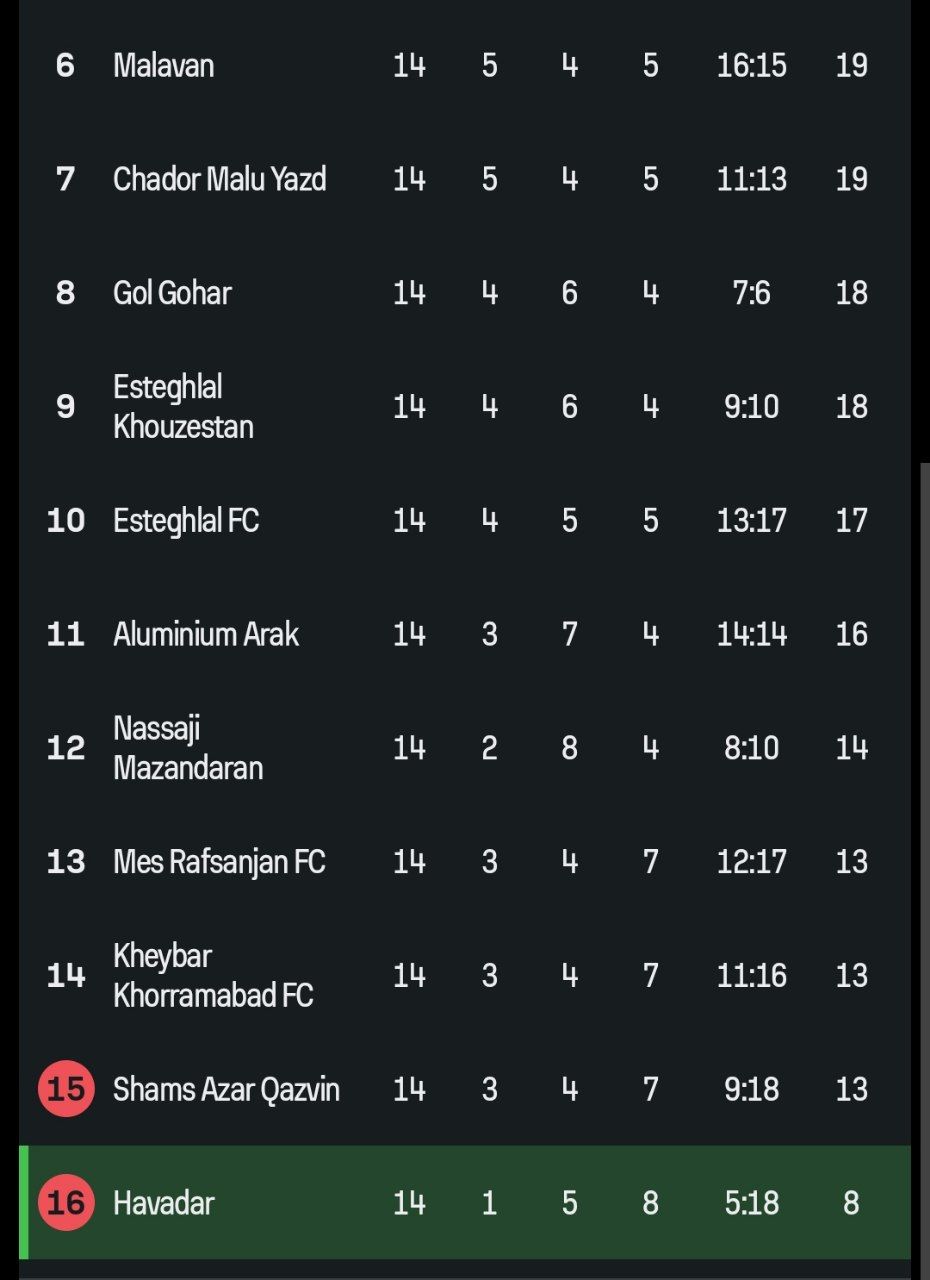Open Aluminium Arak team entry
This screenshot has height=1280, width=930.
tap(206, 634)
